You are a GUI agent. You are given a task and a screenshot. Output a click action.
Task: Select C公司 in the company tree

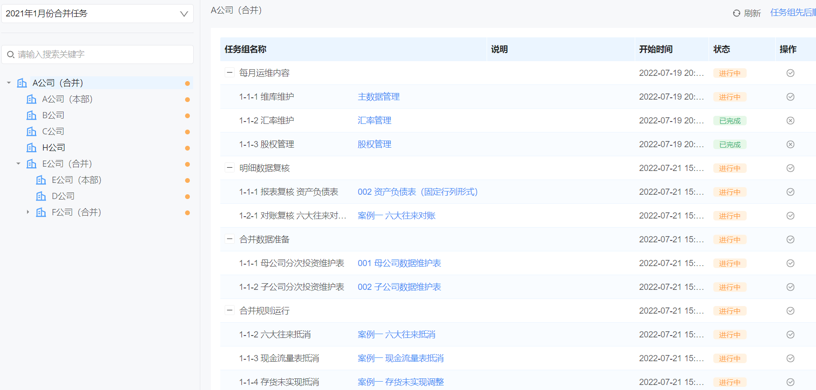point(53,131)
